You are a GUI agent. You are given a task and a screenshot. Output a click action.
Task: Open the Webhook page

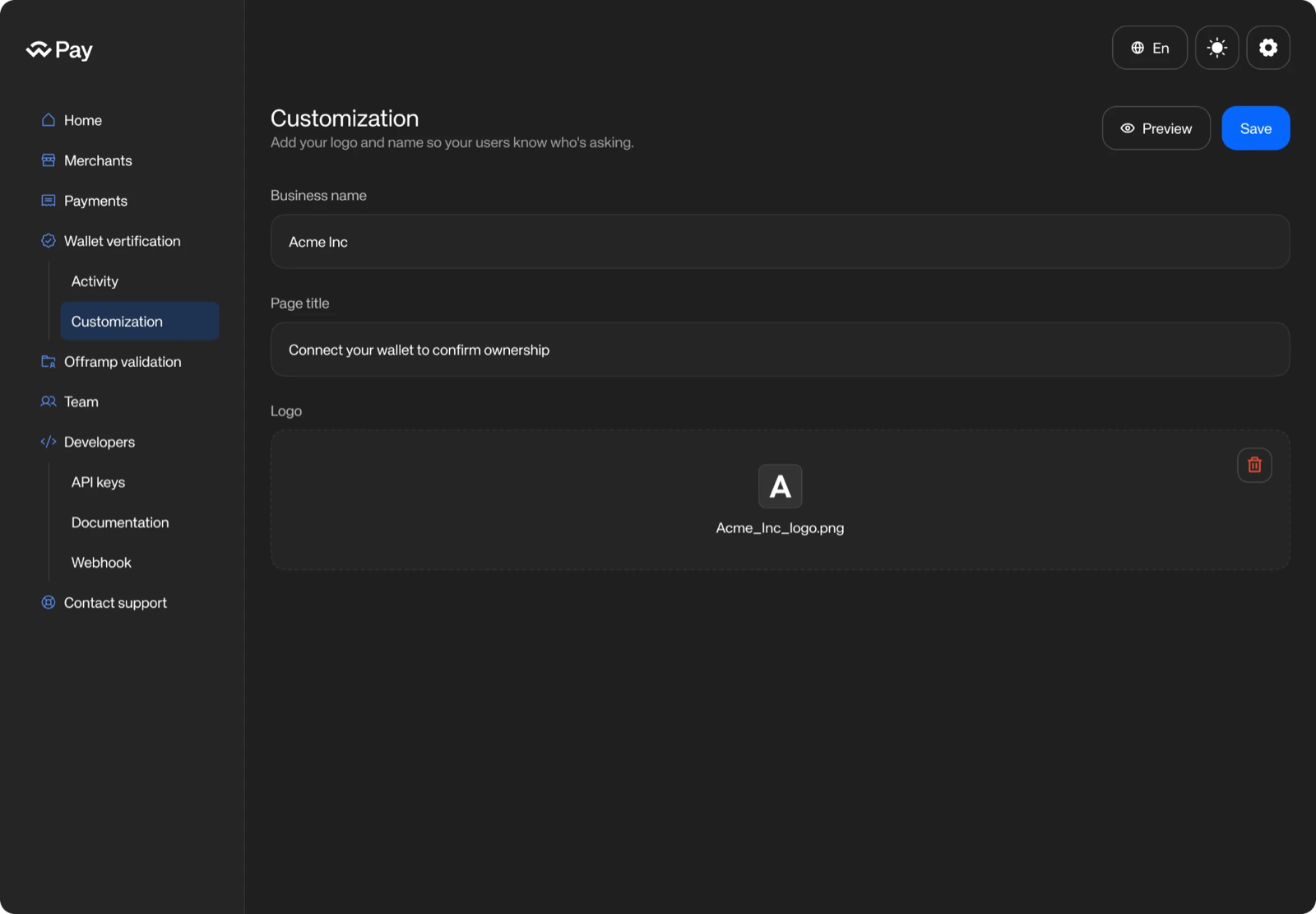tap(101, 563)
